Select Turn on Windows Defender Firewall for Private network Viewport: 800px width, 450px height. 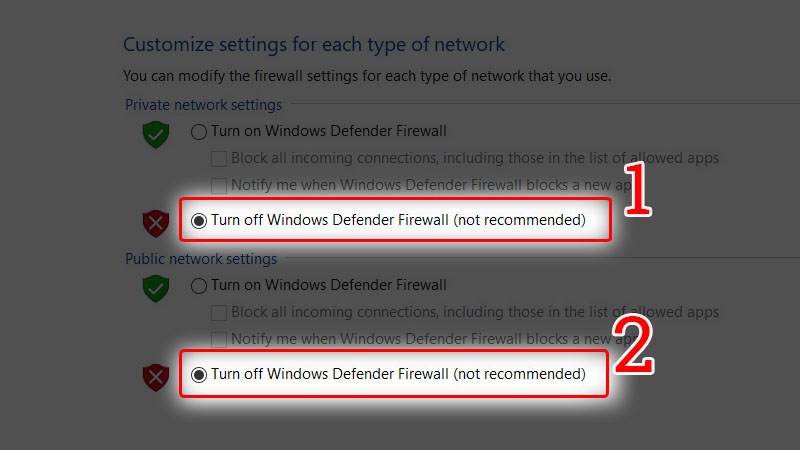[x=199, y=131]
